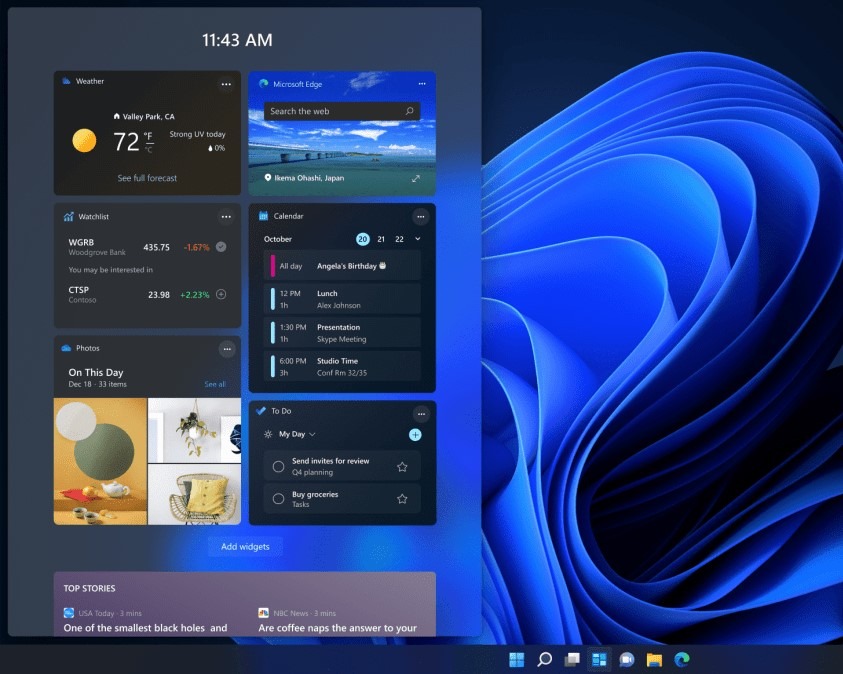Viewport: 843px width, 674px height.
Task: Click the CTSP Contoso stock row
Action: pyautogui.click(x=147, y=295)
